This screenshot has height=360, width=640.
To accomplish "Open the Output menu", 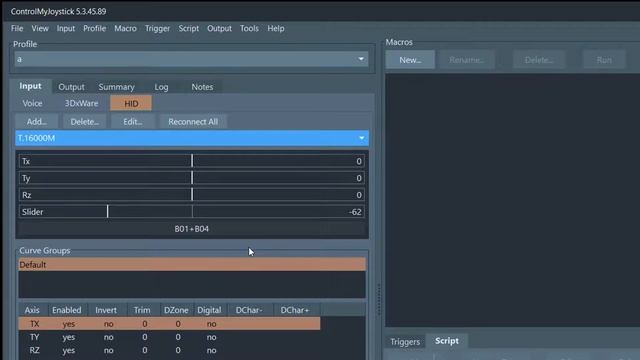I will (x=219, y=28).
